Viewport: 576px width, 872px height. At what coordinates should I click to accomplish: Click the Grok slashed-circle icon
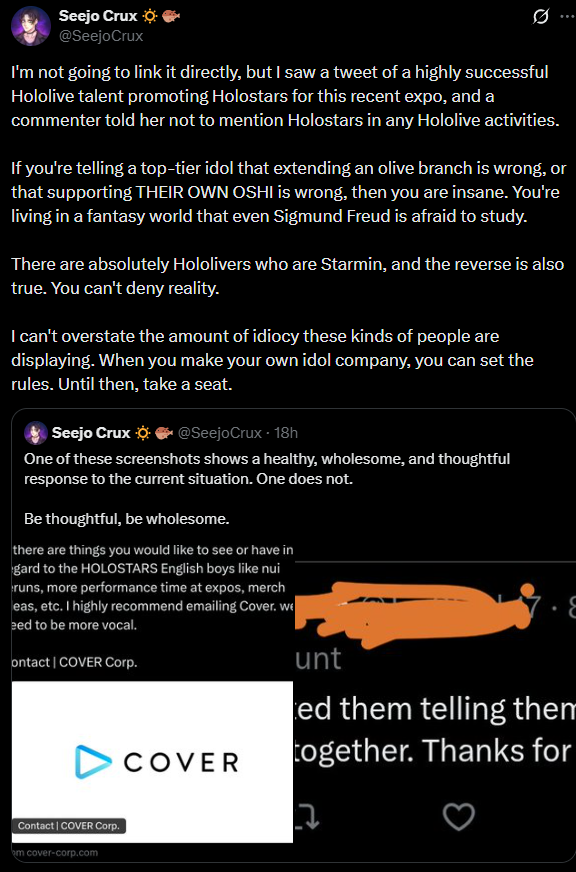click(539, 18)
